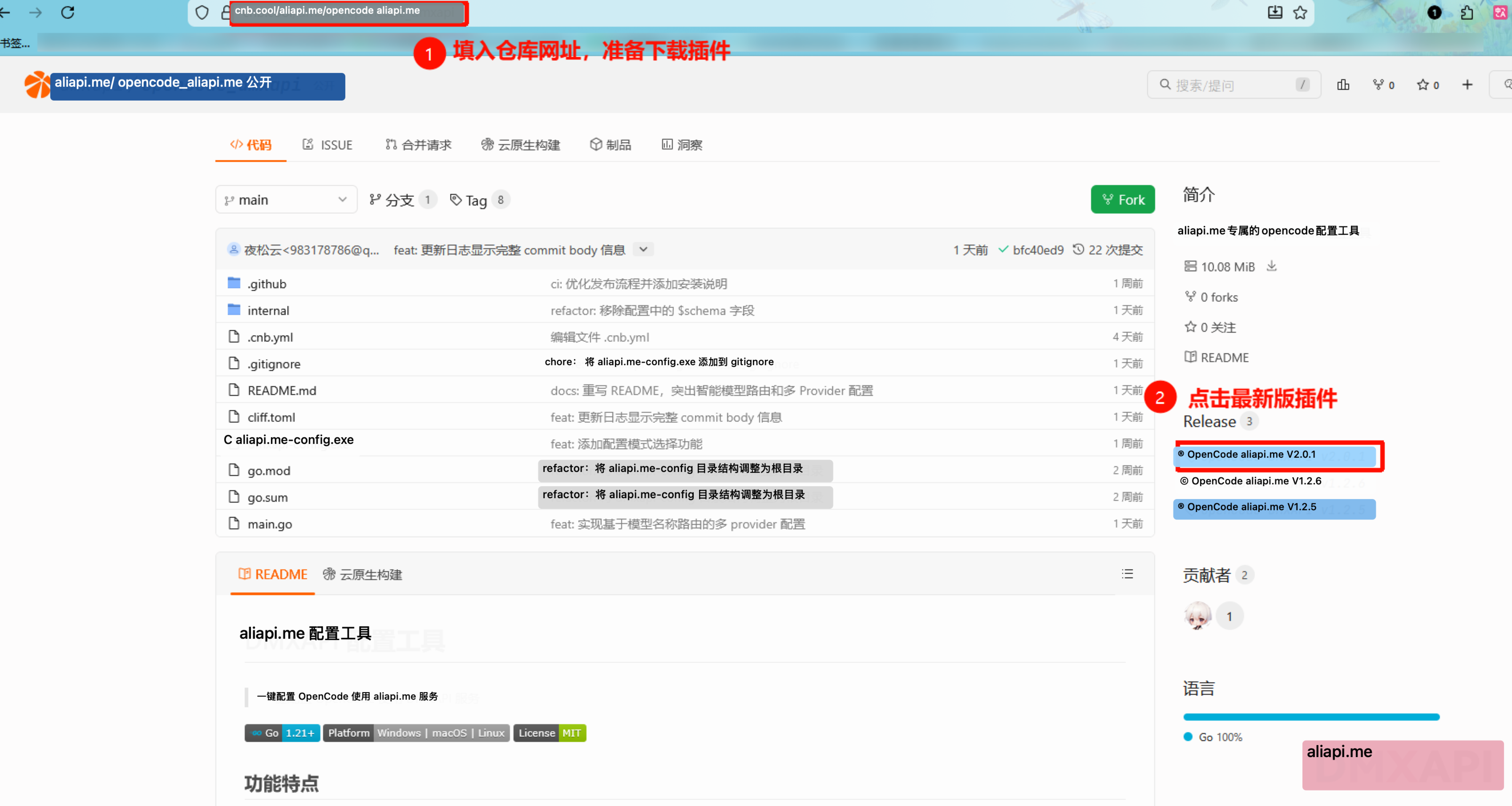Image resolution: width=1512 pixels, height=806 pixels.
Task: Expand the commit message details chevron
Action: (x=643, y=249)
